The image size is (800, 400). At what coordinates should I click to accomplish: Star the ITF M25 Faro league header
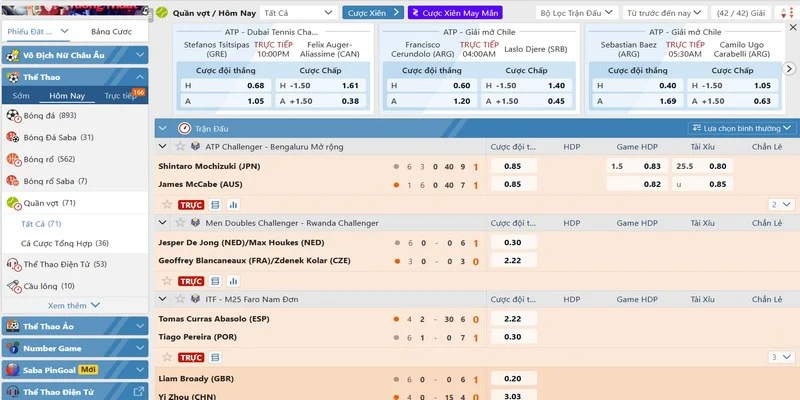click(x=181, y=299)
